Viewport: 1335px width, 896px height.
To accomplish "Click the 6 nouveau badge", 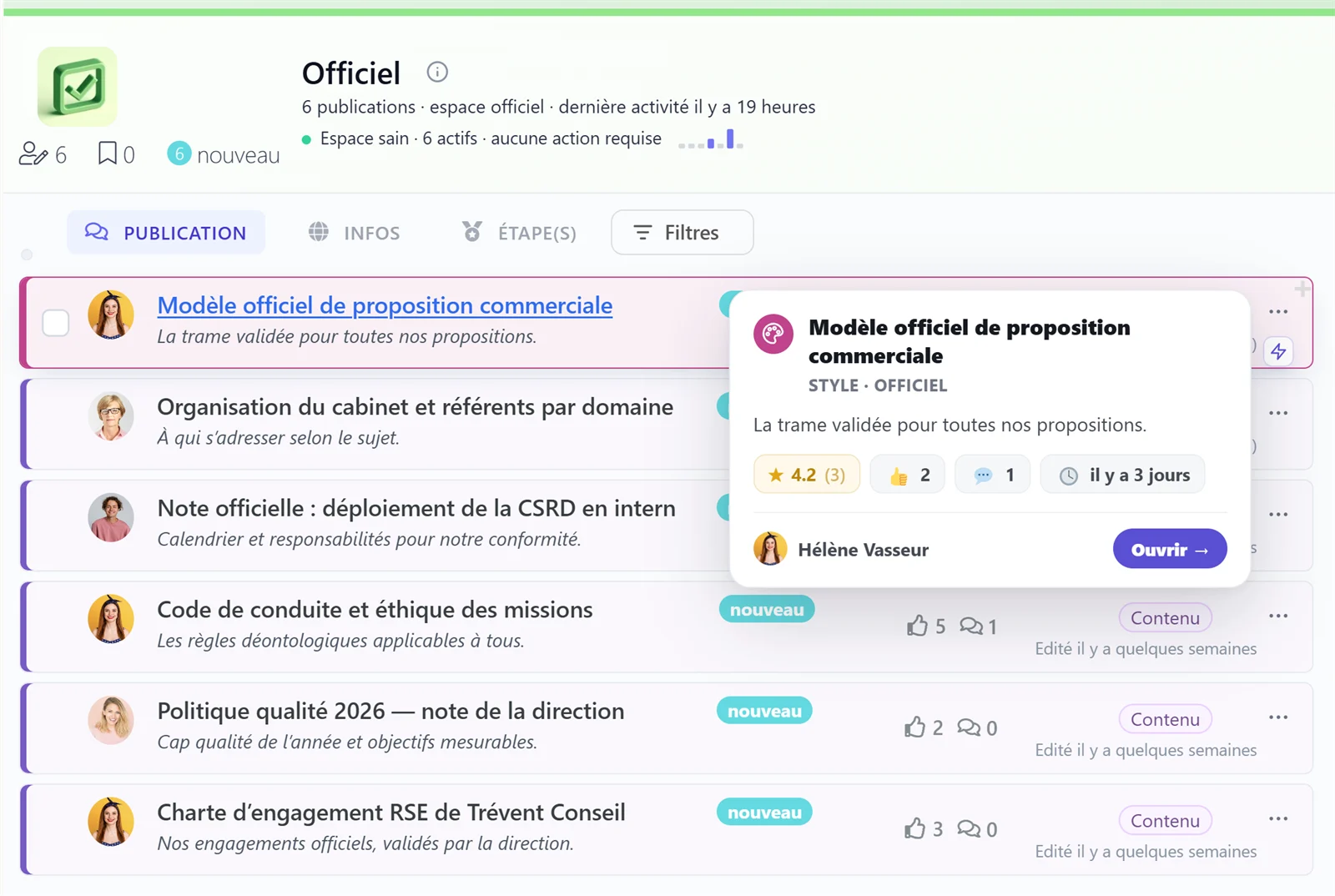I will [x=223, y=154].
